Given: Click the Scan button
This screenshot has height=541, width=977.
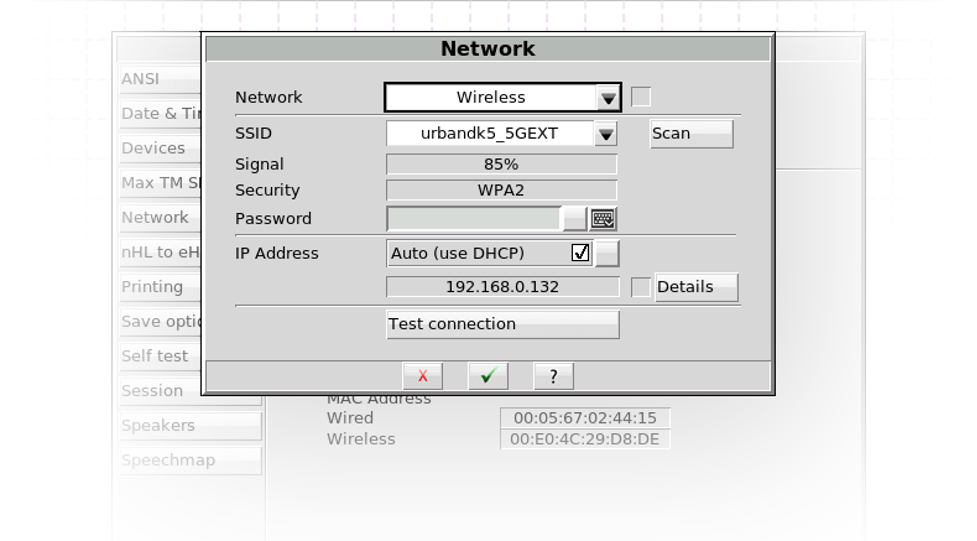Looking at the screenshot, I should point(692,133).
